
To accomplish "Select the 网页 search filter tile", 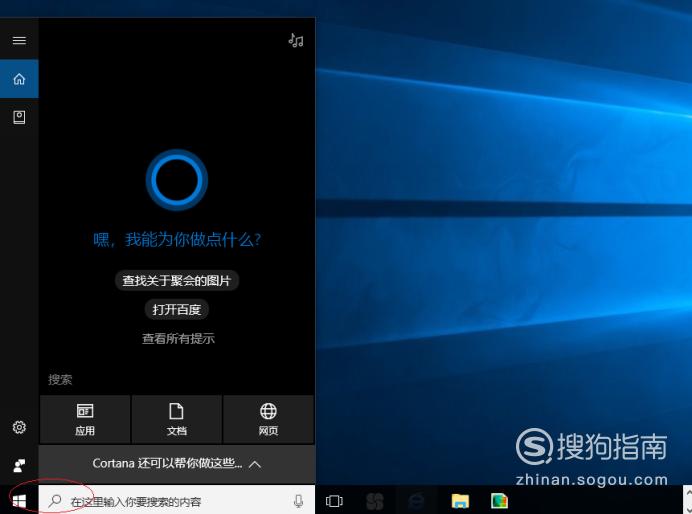I will pyautogui.click(x=268, y=419).
